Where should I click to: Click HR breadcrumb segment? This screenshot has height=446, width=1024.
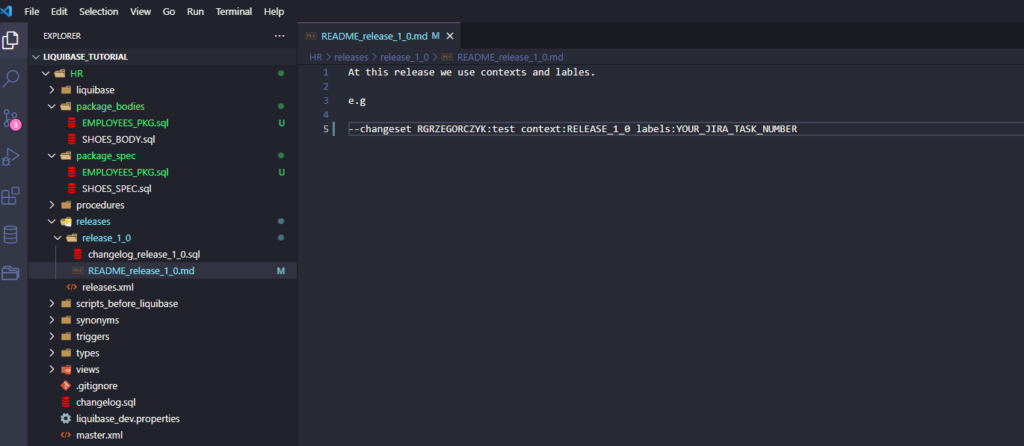point(315,57)
